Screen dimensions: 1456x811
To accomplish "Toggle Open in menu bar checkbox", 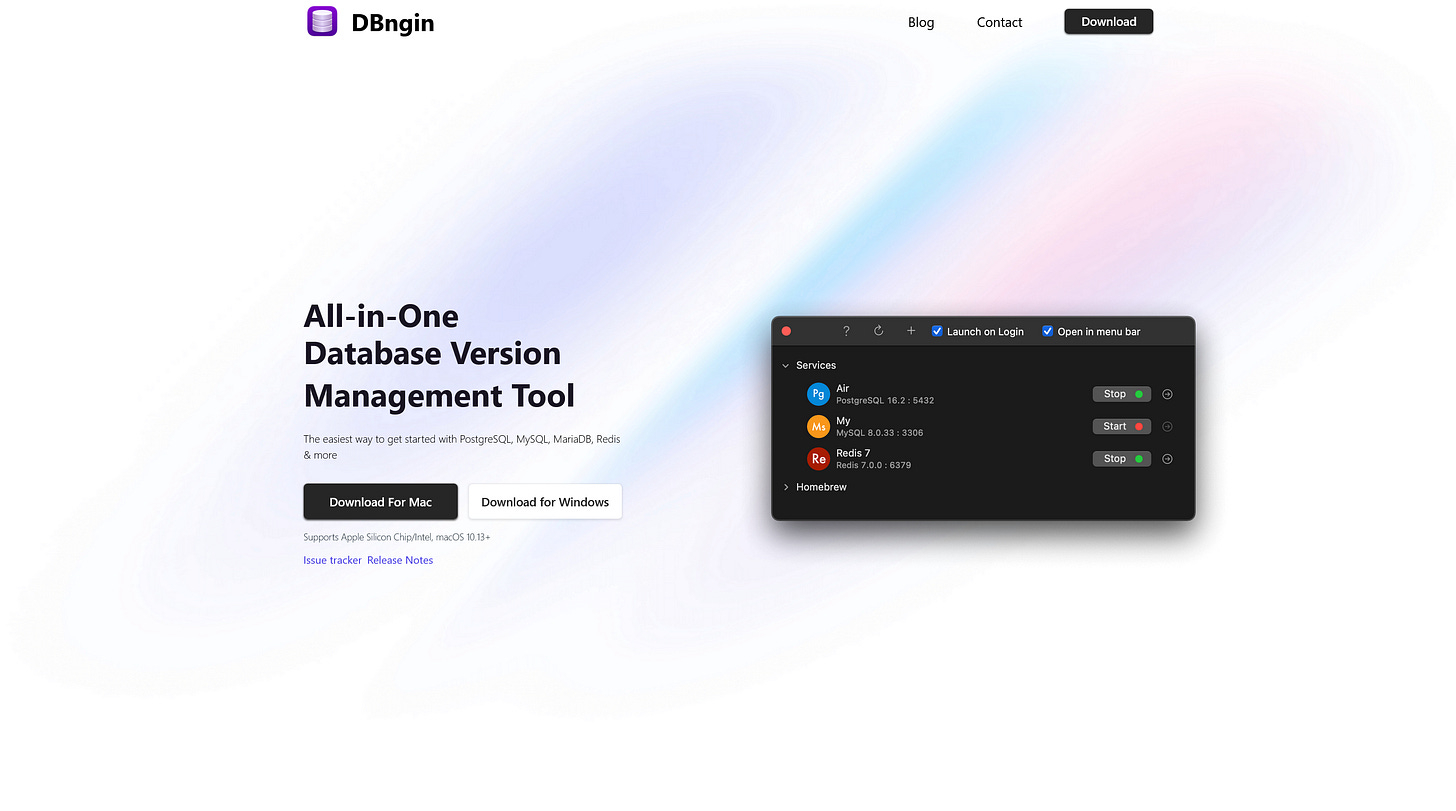I will click(x=1048, y=331).
